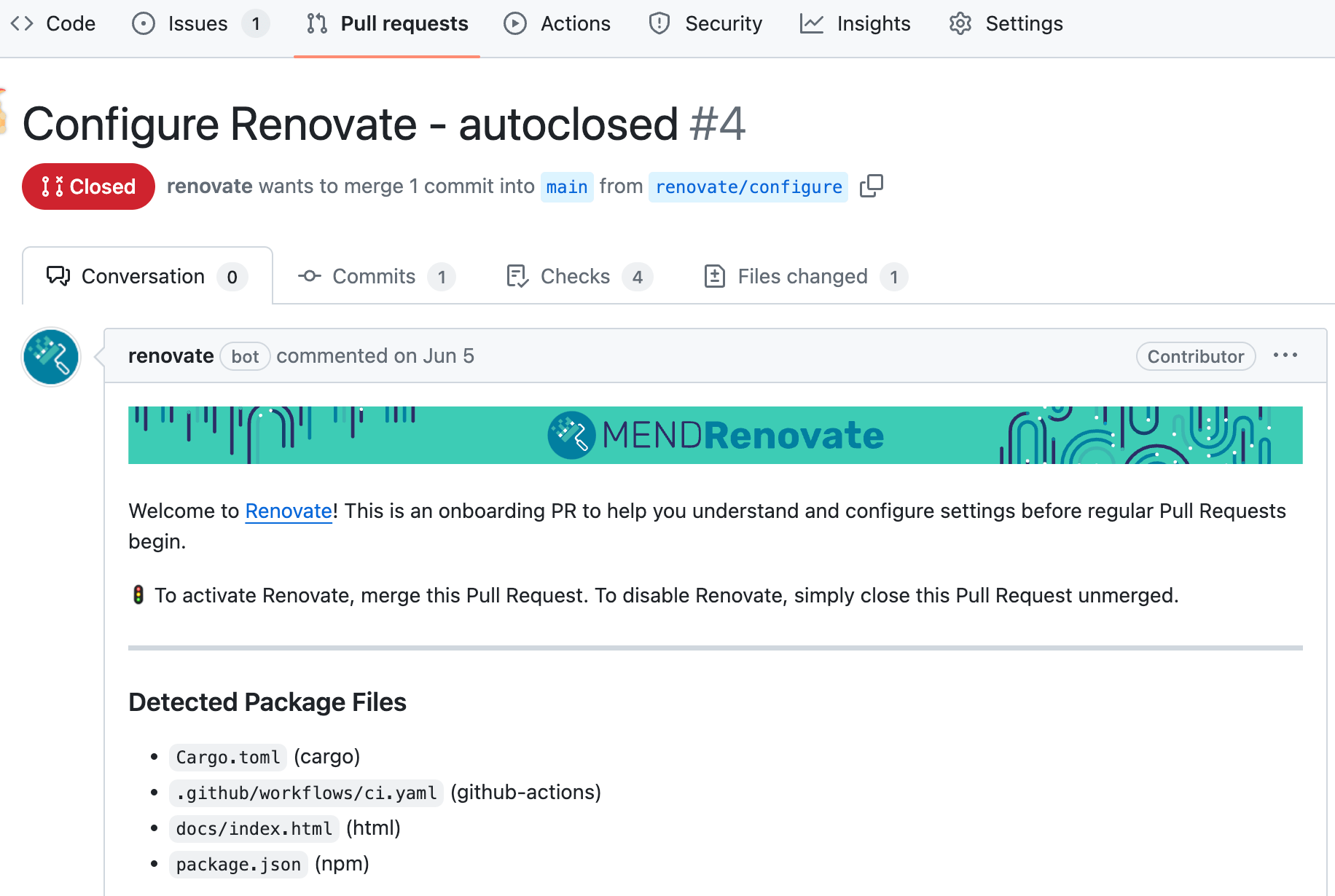Image resolution: width=1335 pixels, height=896 pixels.
Task: Click the Actions play icon
Action: point(515,23)
